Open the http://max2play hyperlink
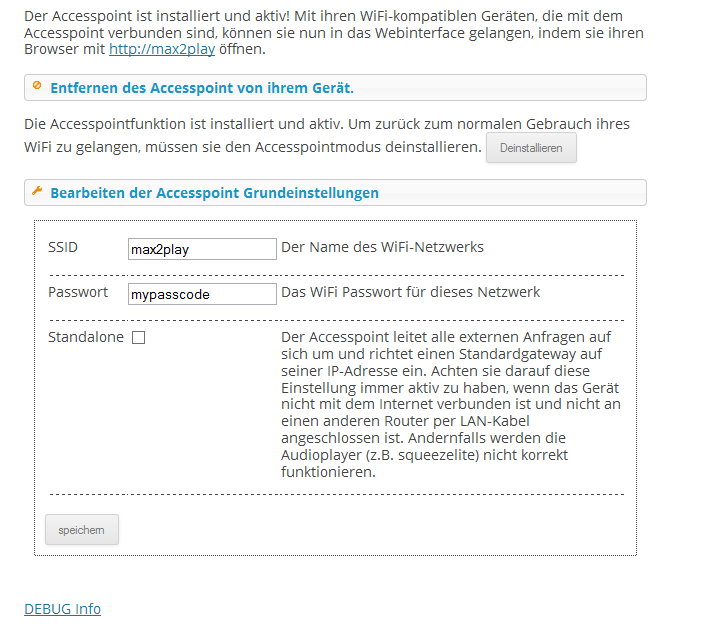Viewport: 712px width, 624px height. [x=162, y=49]
